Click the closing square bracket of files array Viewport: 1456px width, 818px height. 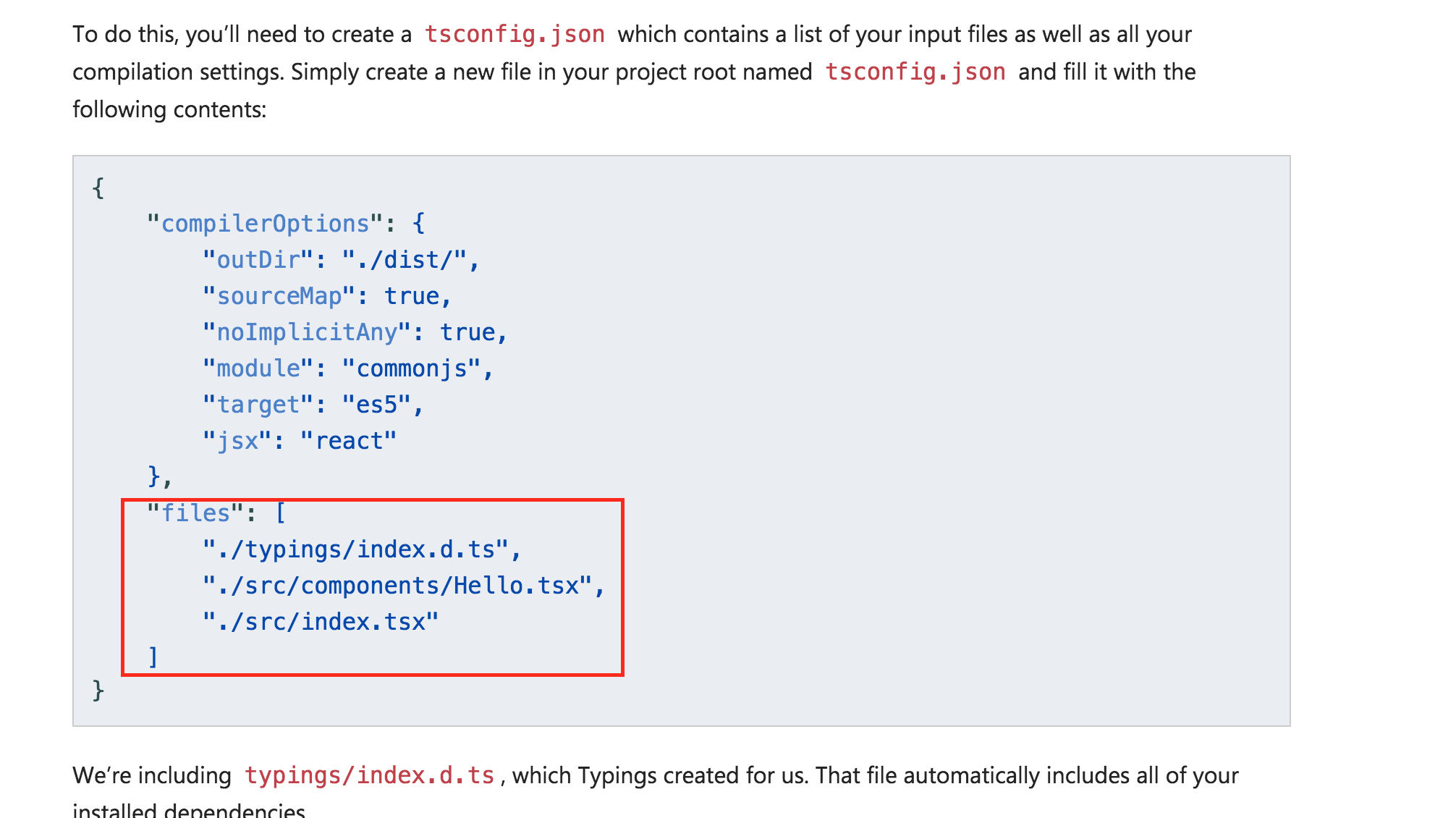point(153,657)
